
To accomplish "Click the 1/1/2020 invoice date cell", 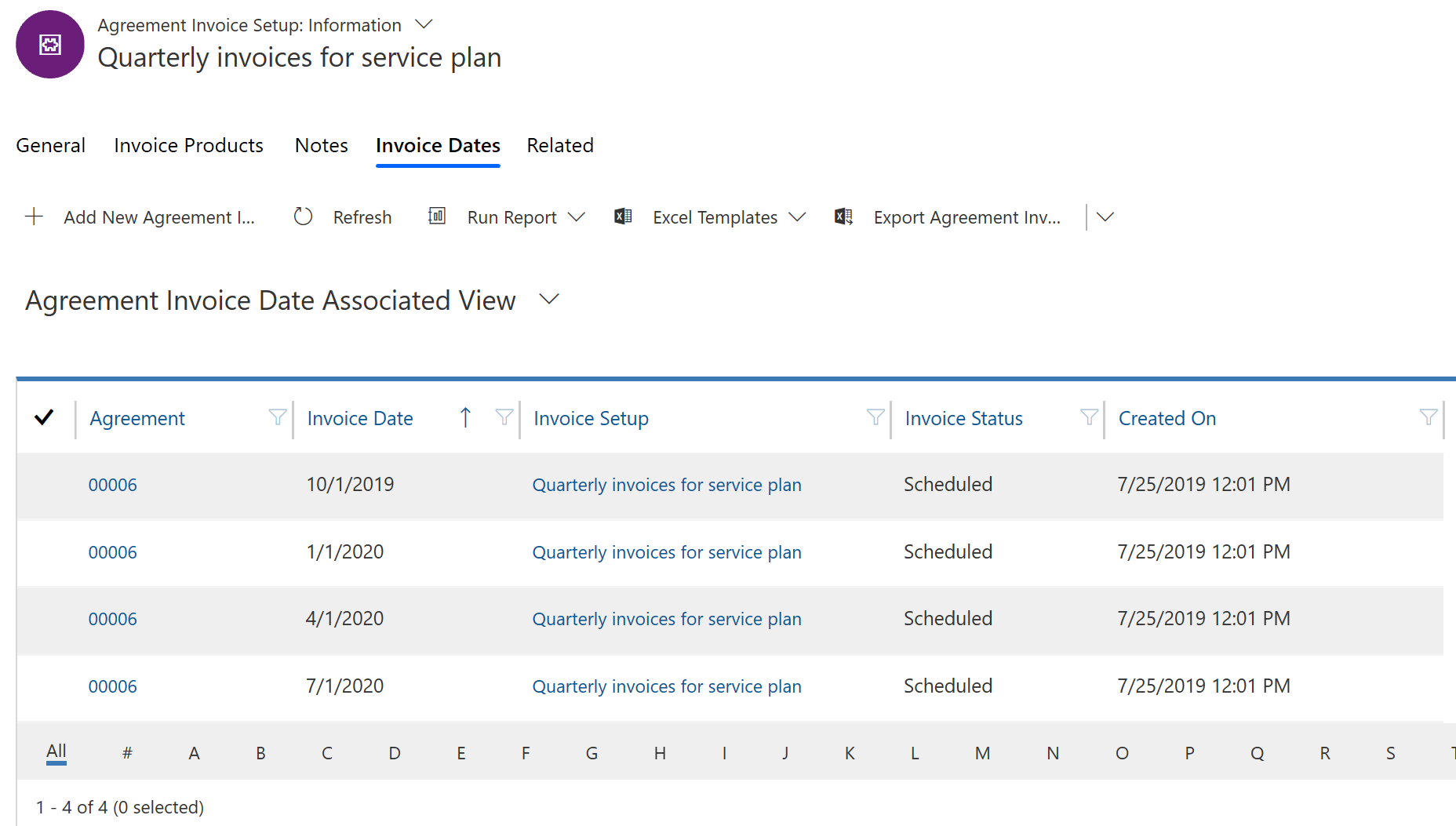I will click(345, 552).
